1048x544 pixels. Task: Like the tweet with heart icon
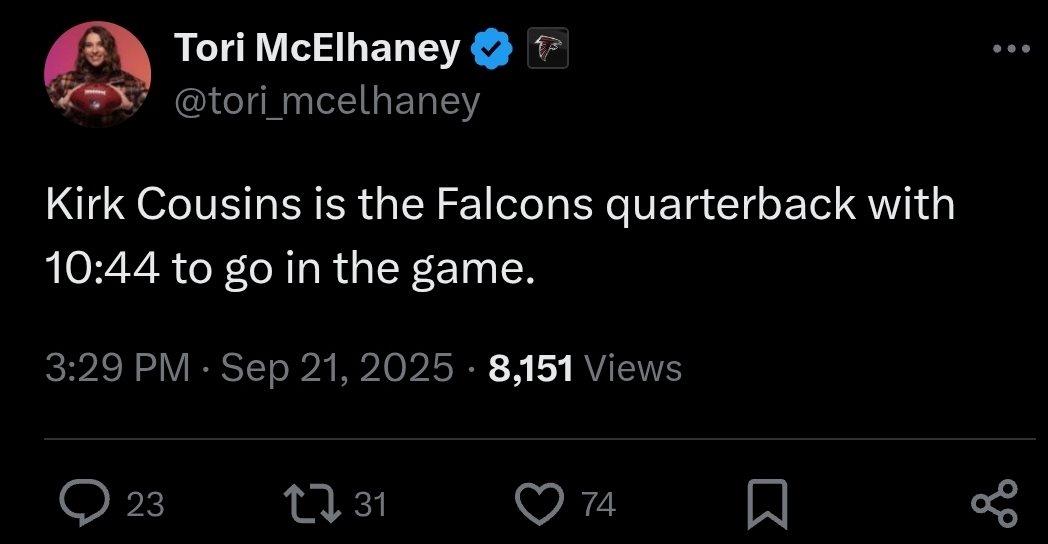[539, 503]
